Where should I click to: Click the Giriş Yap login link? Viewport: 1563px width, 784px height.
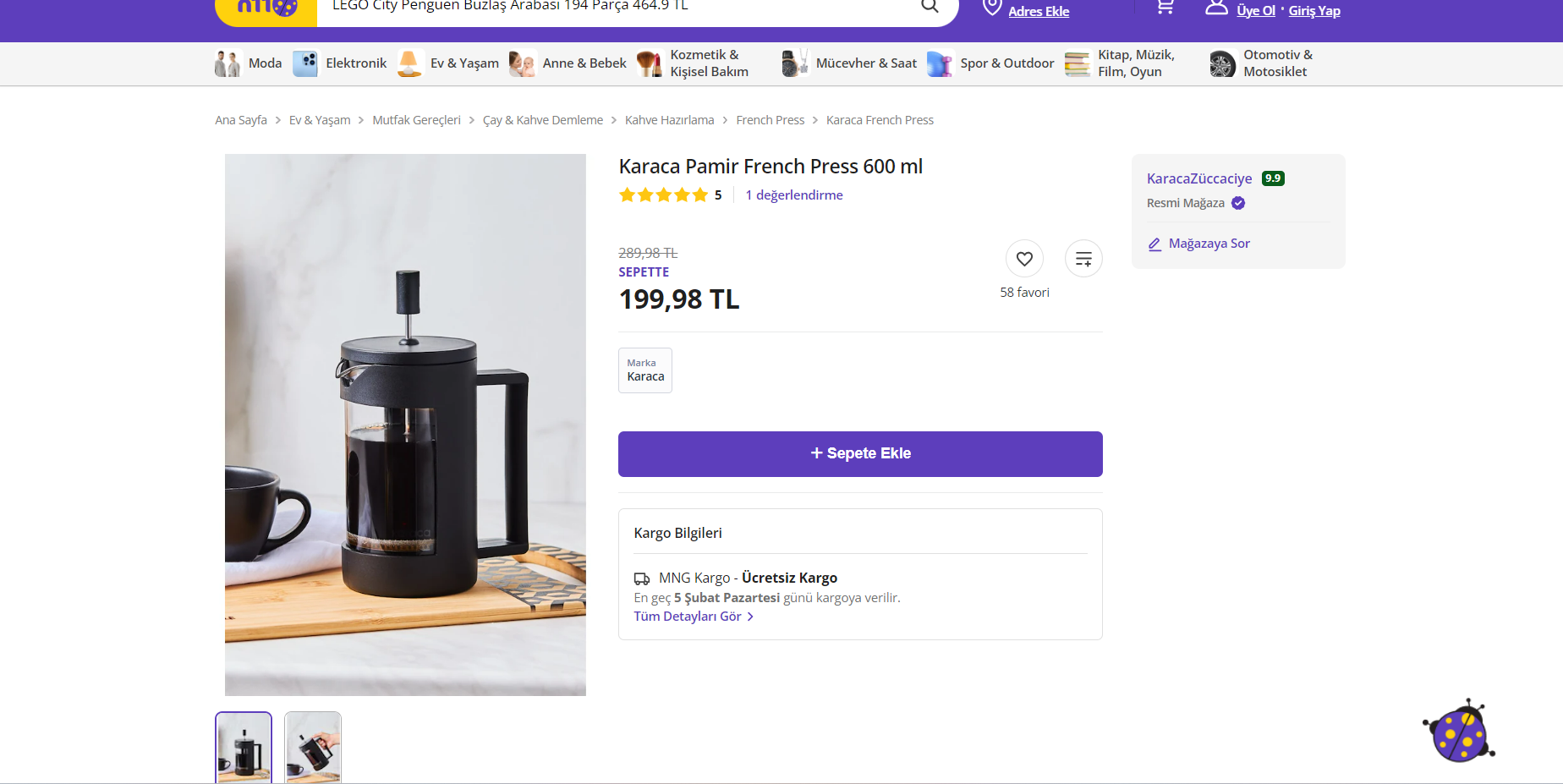coord(1314,11)
